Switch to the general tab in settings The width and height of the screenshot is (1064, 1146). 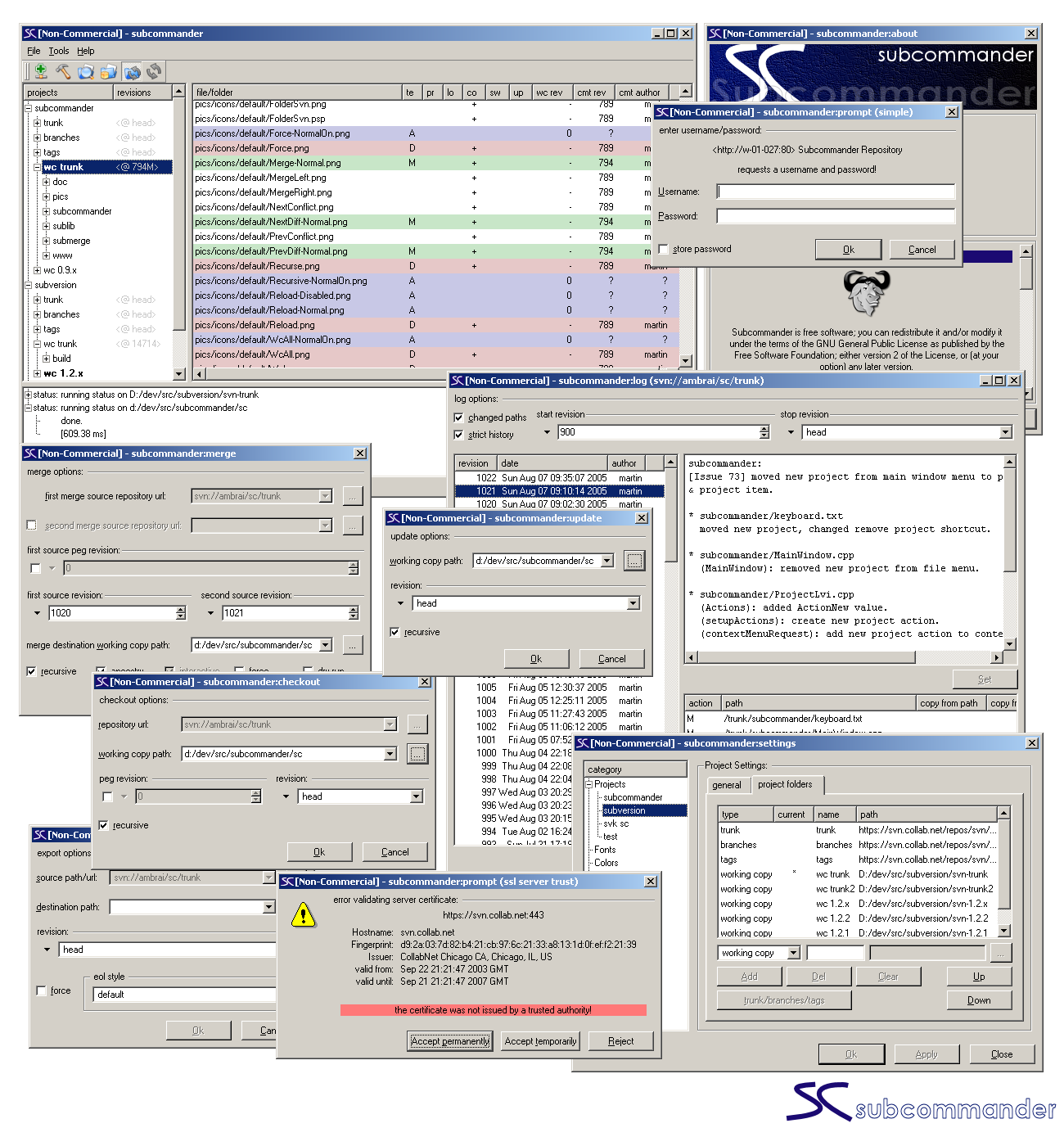[727, 785]
